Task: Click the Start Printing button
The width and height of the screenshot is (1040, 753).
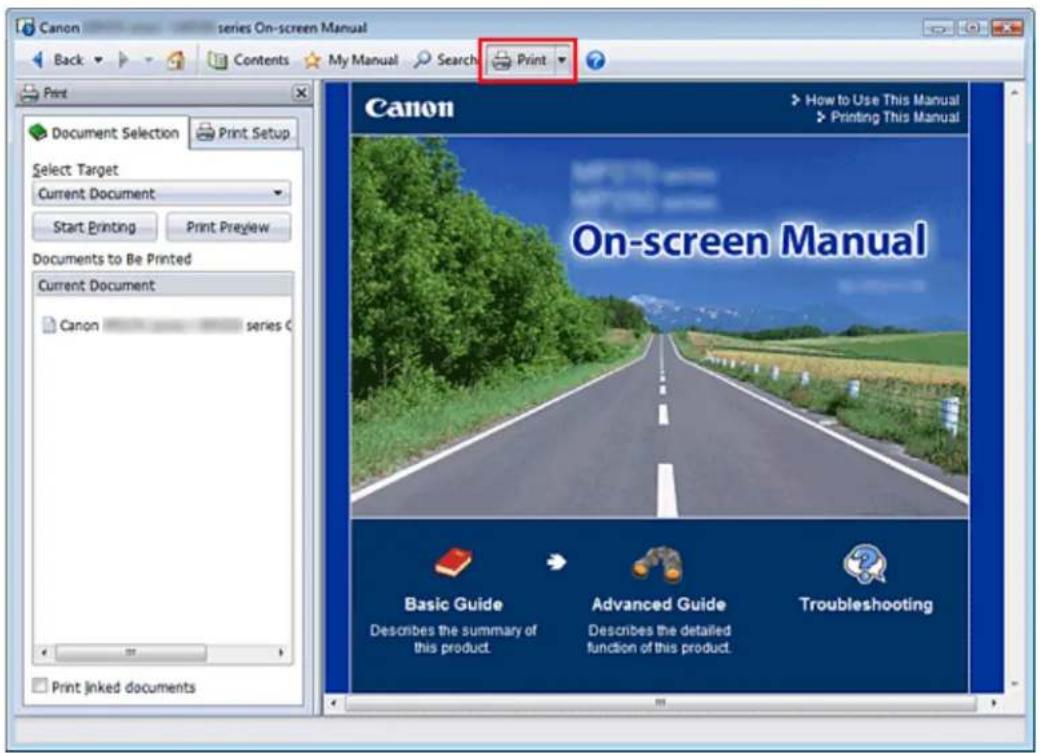Action: point(95,228)
